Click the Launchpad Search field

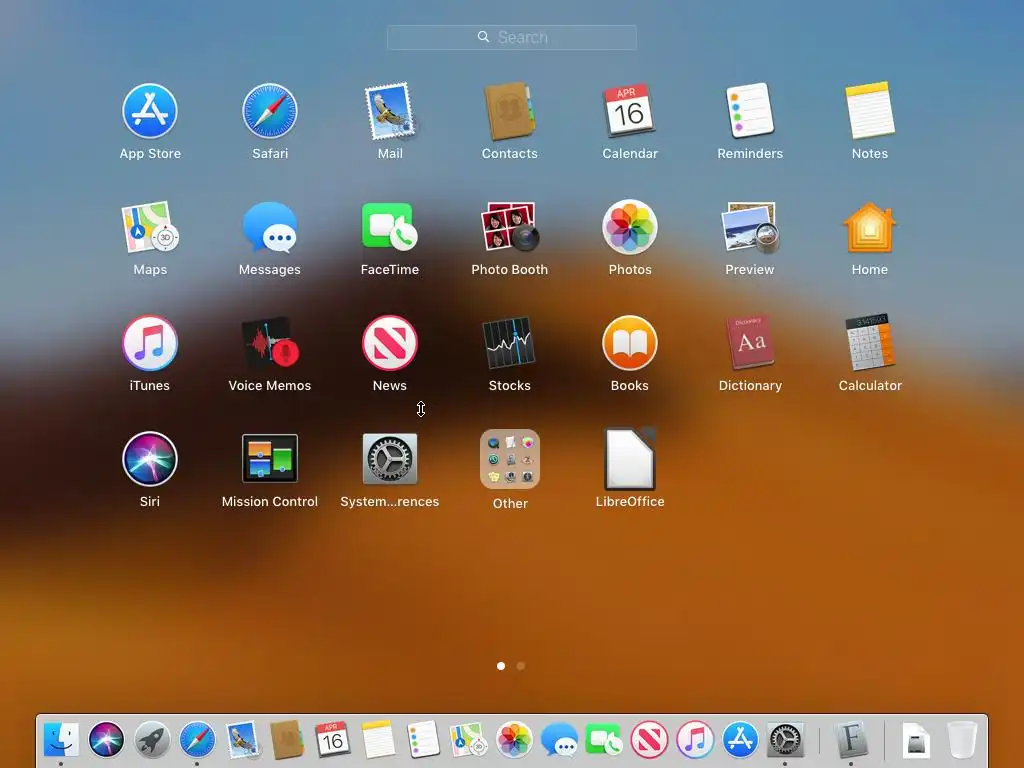(x=511, y=37)
